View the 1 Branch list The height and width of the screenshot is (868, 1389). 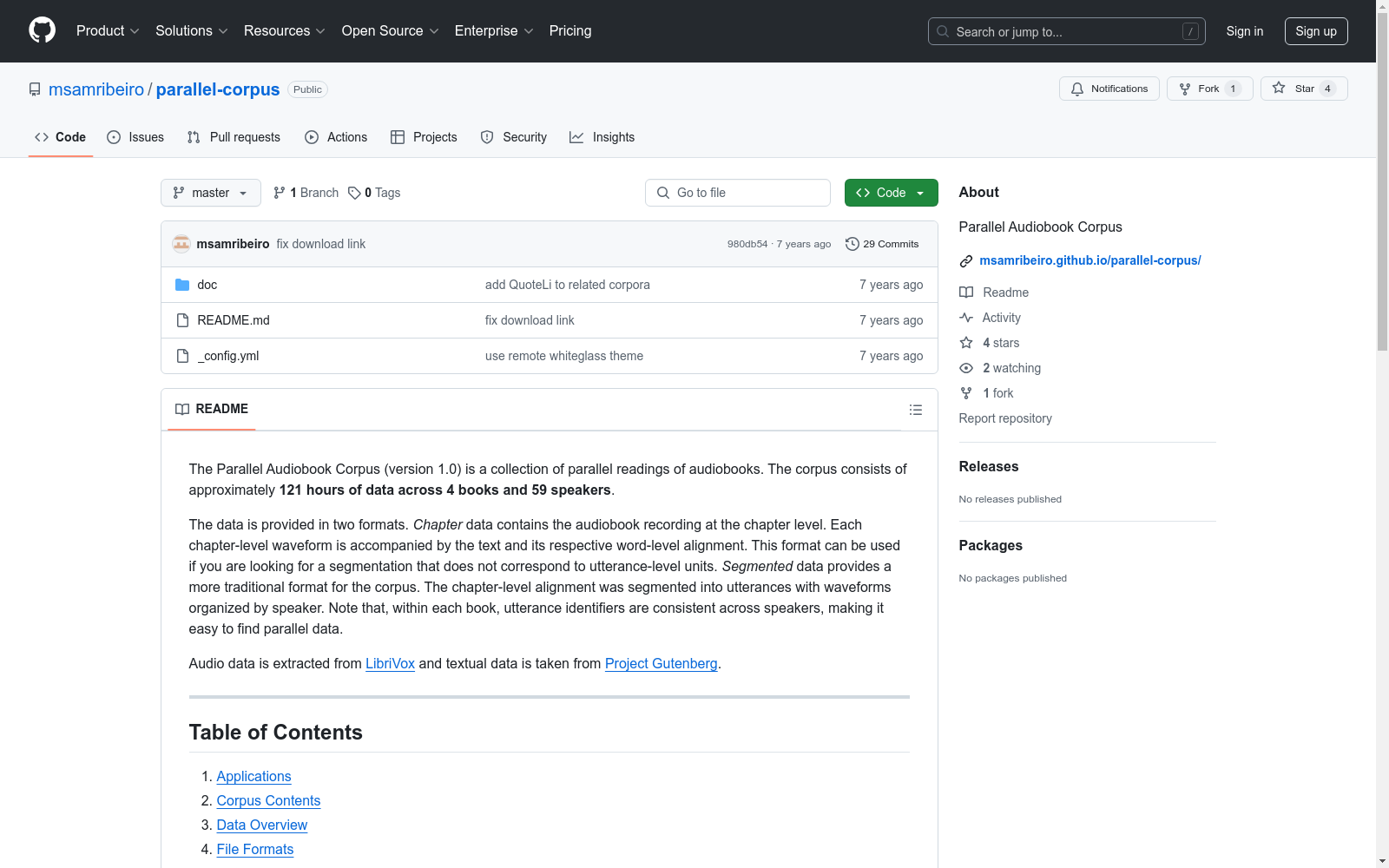click(306, 193)
